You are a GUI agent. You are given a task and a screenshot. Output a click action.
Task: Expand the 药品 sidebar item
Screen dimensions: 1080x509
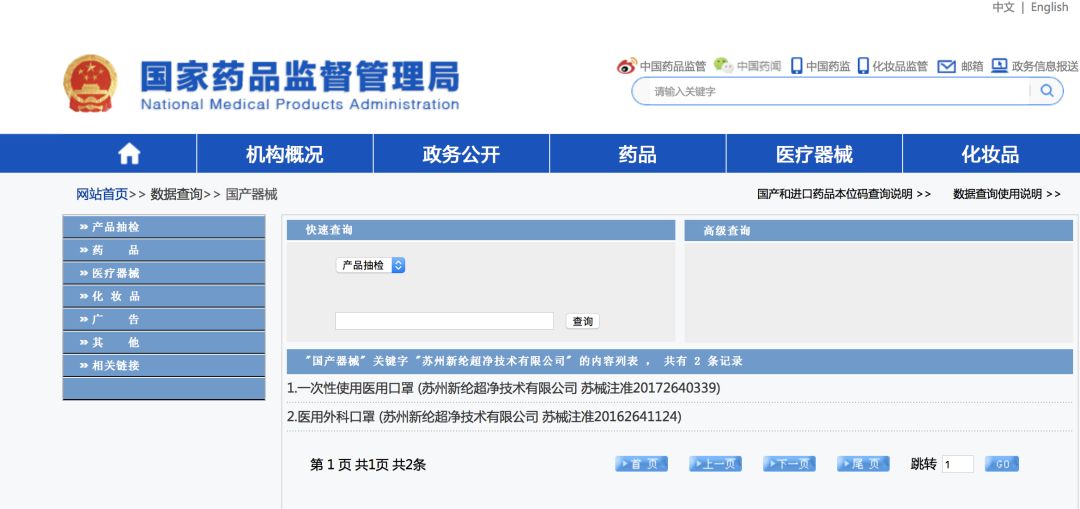pyautogui.click(x=164, y=250)
